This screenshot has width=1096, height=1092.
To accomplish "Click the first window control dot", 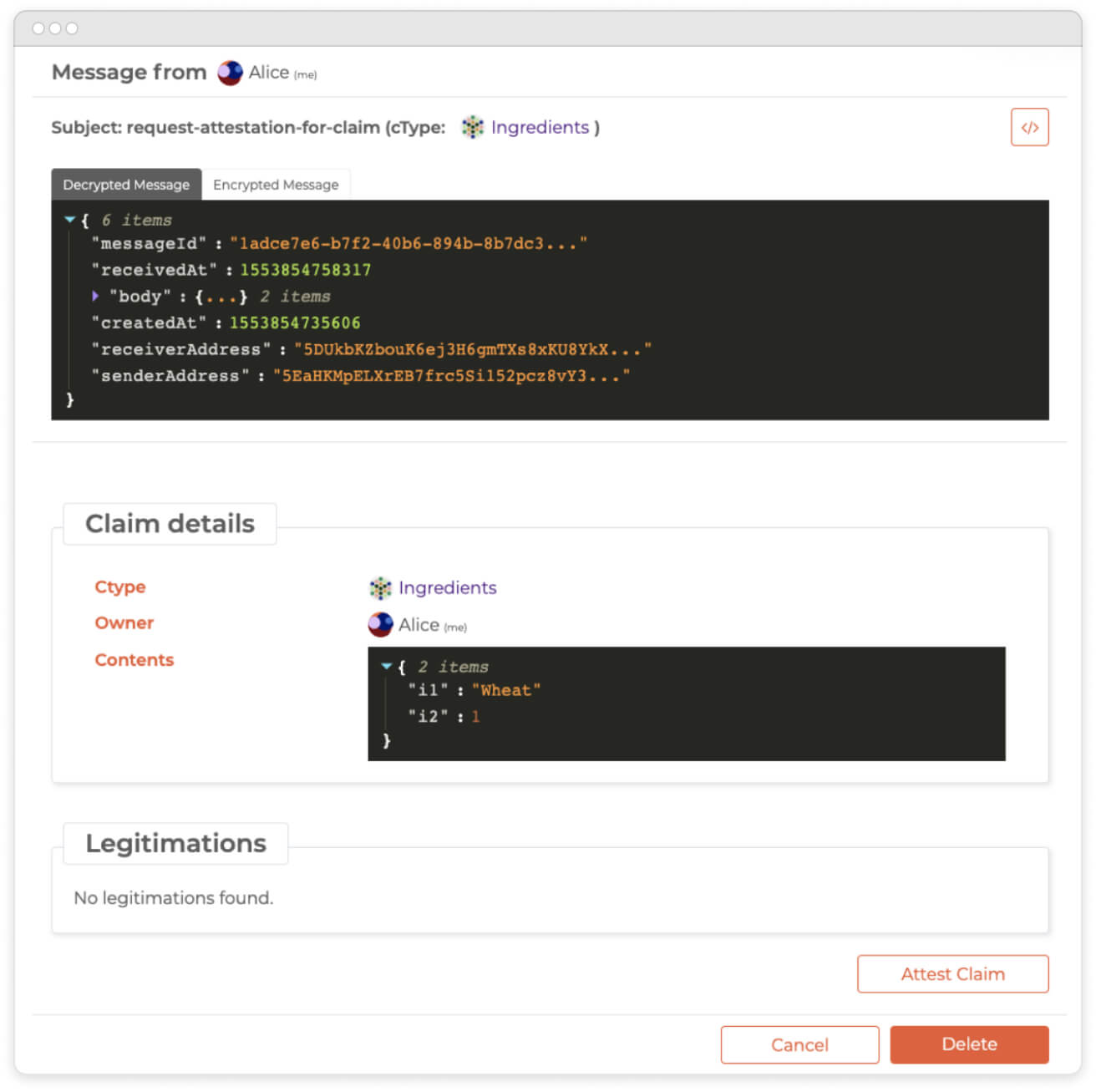I will tap(38, 28).
